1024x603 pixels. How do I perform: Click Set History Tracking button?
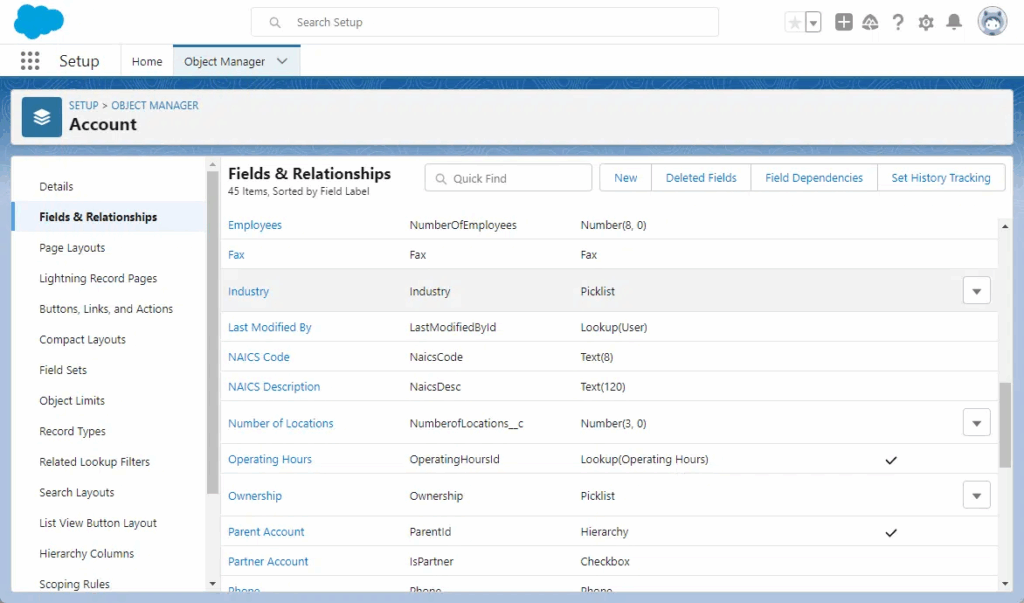pyautogui.click(x=940, y=178)
